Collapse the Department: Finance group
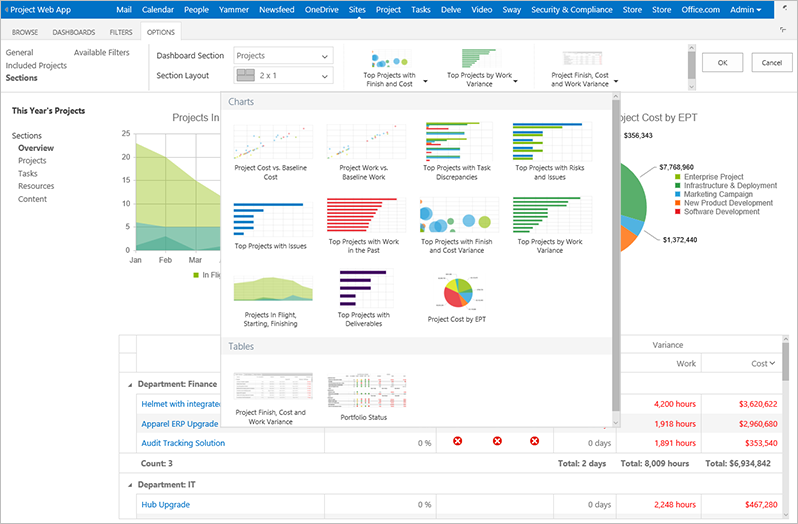The image size is (798, 524). 128,384
